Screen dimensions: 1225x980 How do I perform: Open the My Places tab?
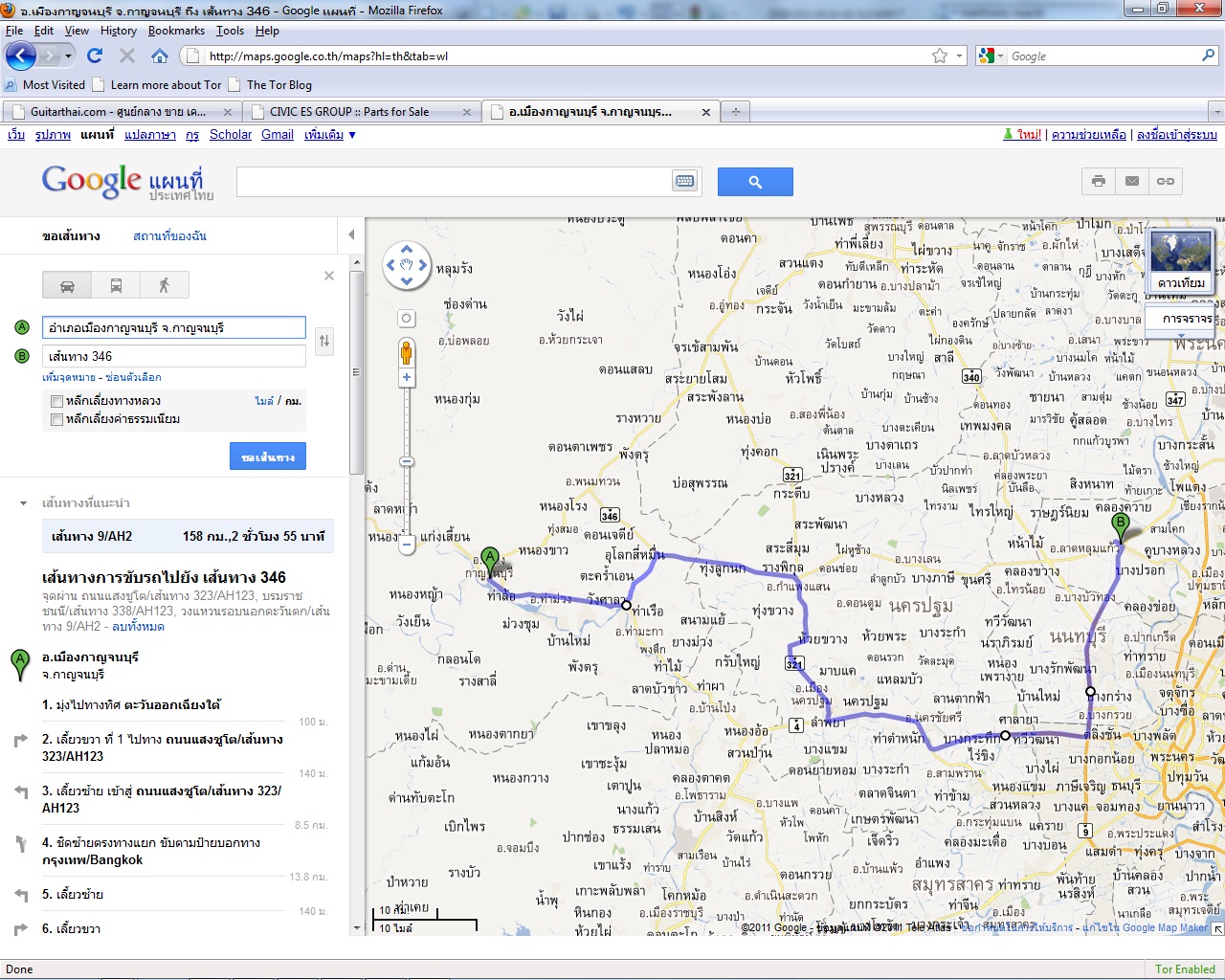(169, 235)
